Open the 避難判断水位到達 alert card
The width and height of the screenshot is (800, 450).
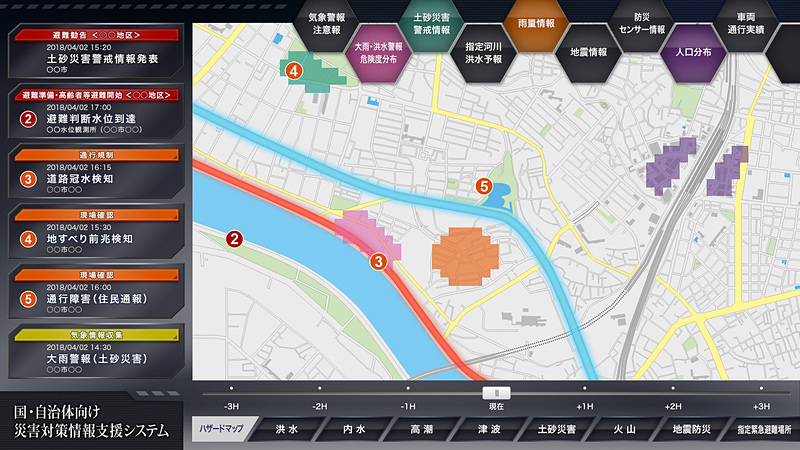[x=96, y=111]
